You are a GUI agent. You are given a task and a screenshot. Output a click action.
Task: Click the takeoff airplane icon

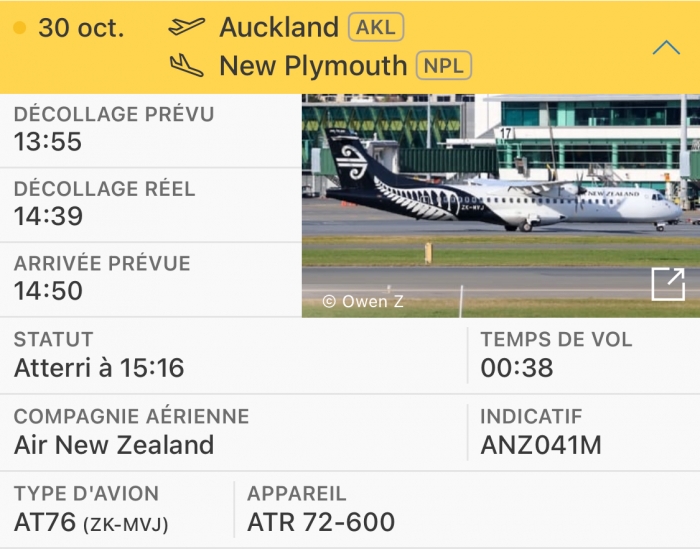(x=187, y=27)
